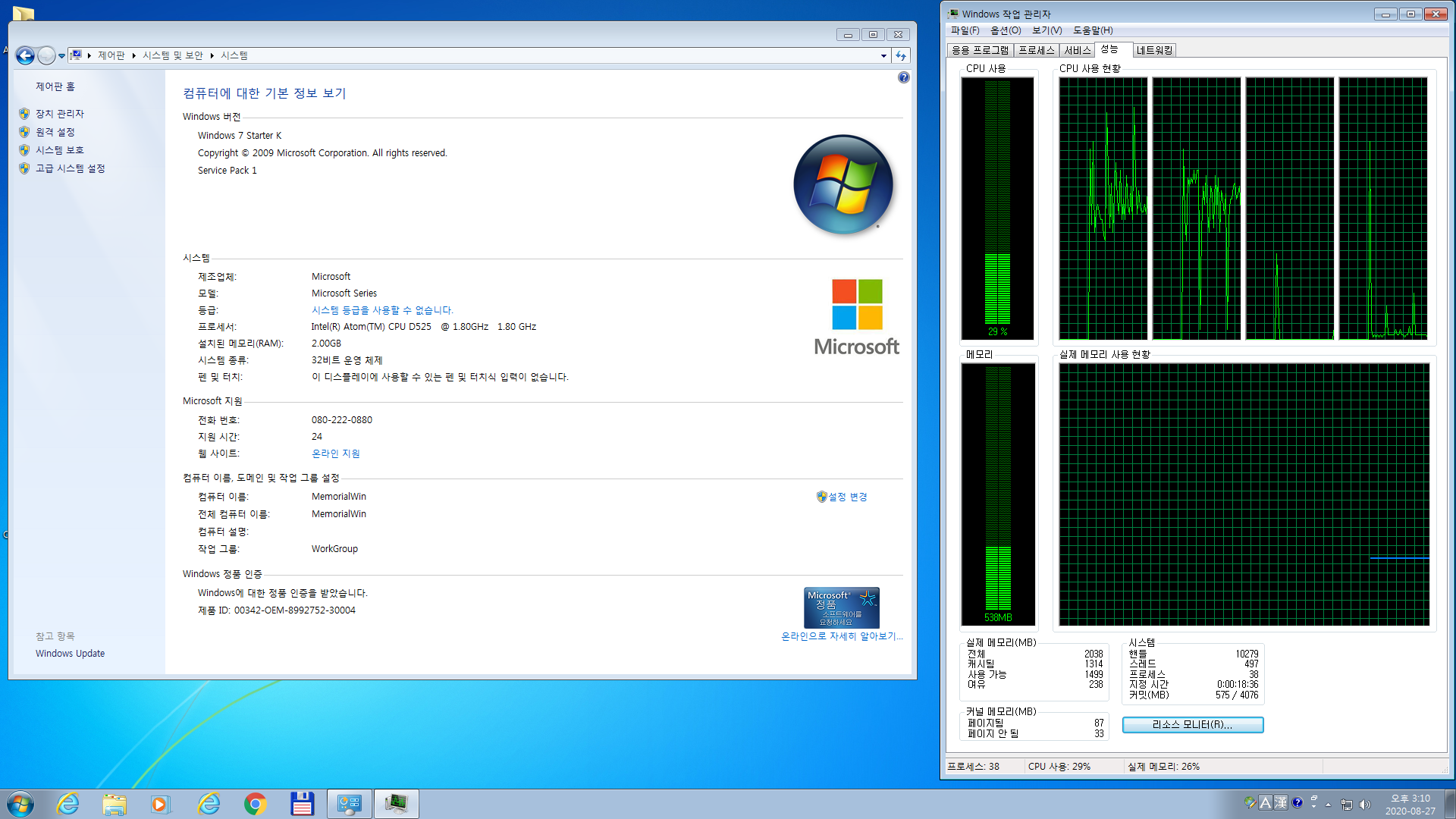This screenshot has height=819, width=1456.
Task: Click the language bar restore icon
Action: pyautogui.click(x=1314, y=799)
